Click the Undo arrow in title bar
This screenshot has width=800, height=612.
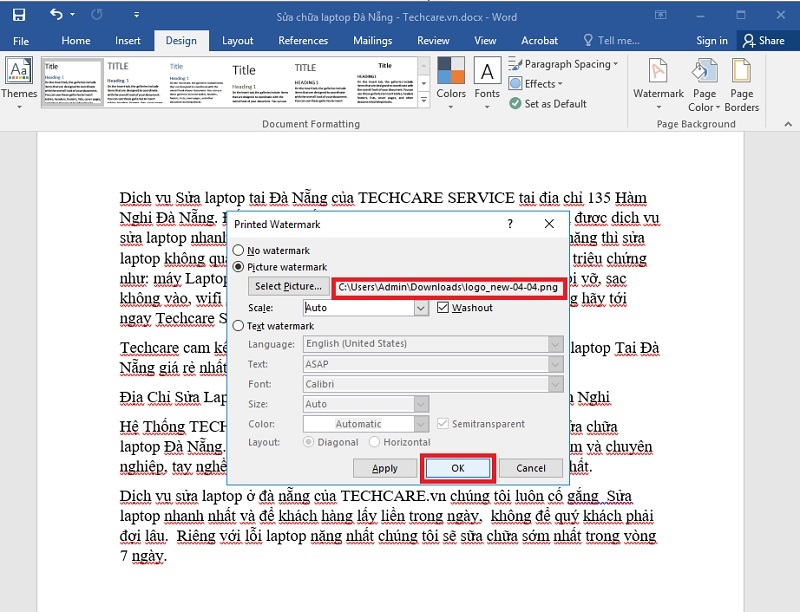(56, 15)
